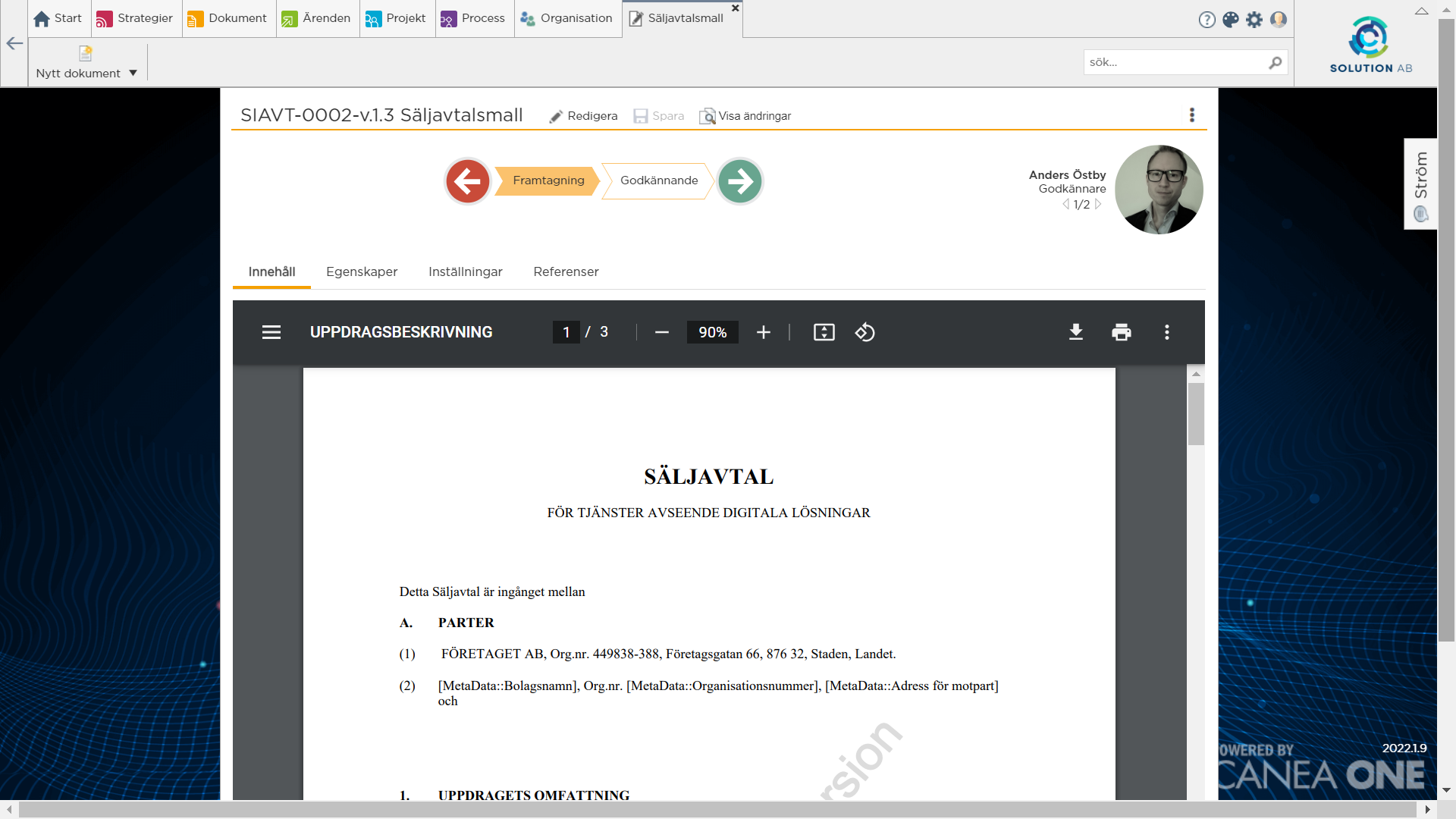
Task: Click the search magnifier icon
Action: (x=1276, y=62)
